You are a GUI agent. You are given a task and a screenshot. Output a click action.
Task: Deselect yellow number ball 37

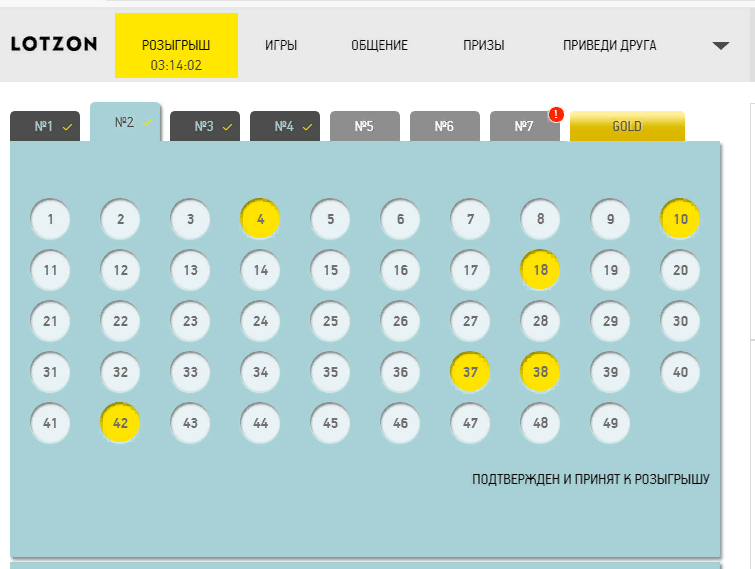click(470, 372)
